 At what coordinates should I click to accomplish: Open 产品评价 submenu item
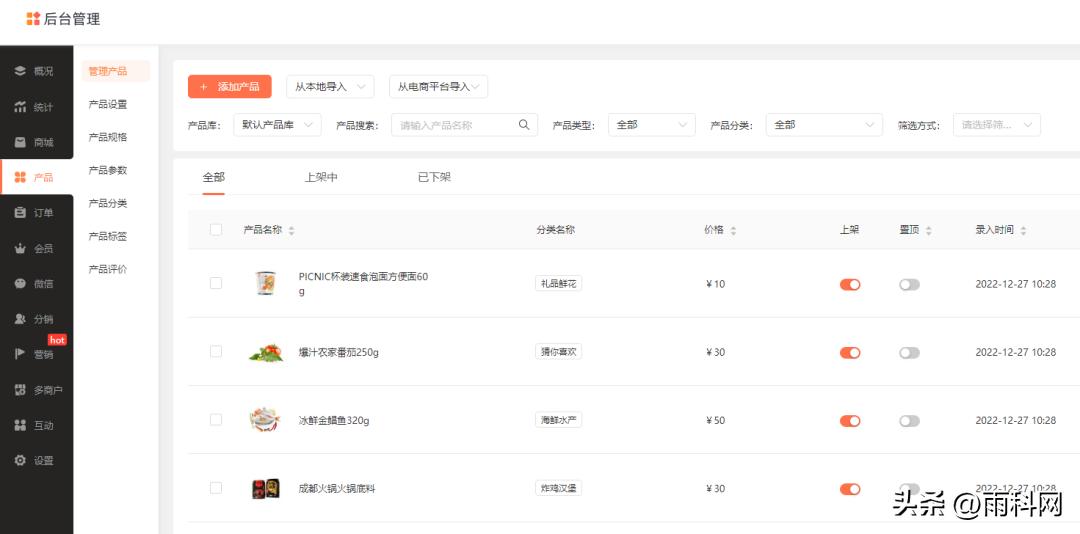pos(108,269)
